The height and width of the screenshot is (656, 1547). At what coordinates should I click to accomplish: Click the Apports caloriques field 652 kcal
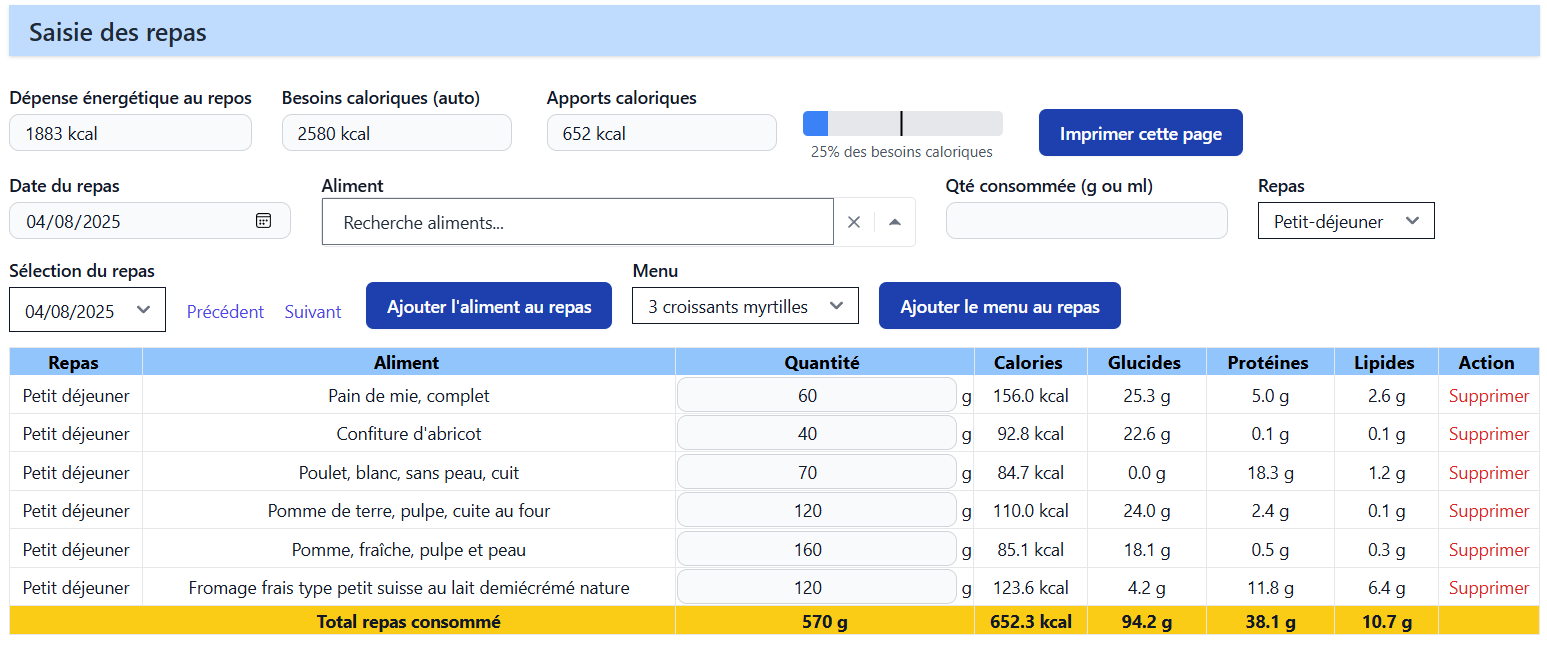point(662,133)
